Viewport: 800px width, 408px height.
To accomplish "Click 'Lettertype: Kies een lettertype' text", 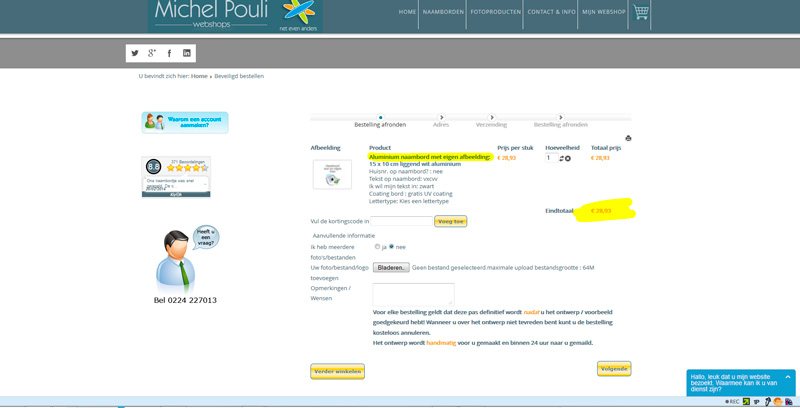I will [x=409, y=201].
